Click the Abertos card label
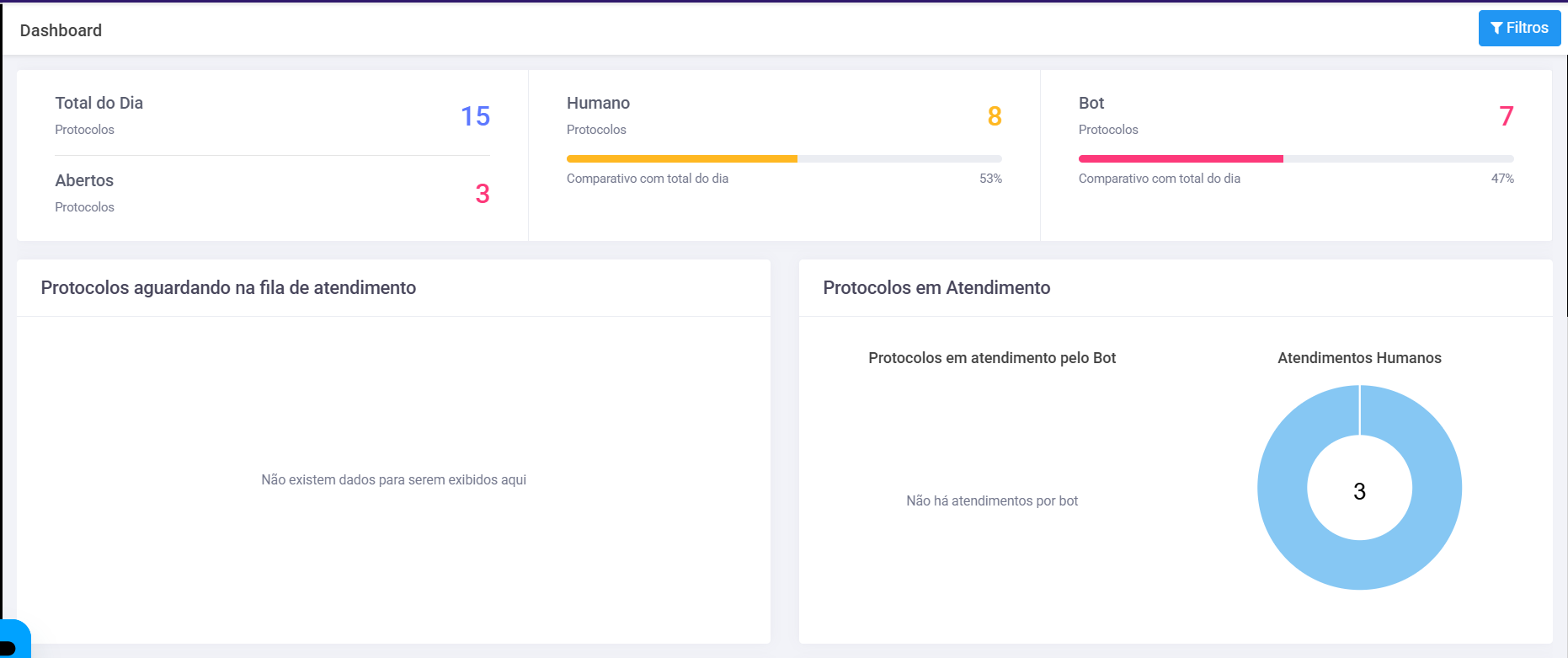 (x=84, y=181)
